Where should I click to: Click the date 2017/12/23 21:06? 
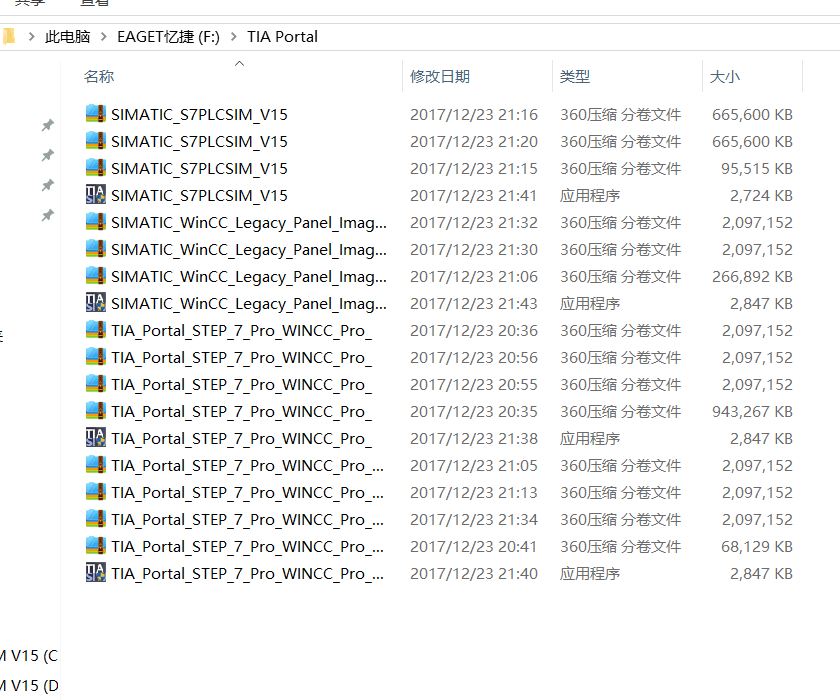tap(474, 276)
